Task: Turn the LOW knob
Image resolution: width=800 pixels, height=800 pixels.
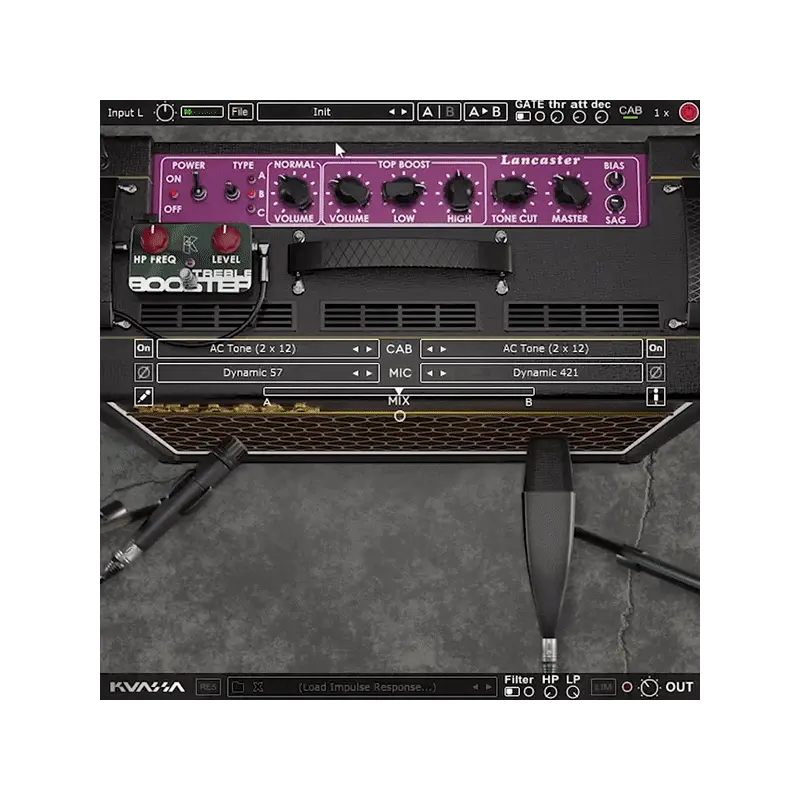Action: coord(404,191)
